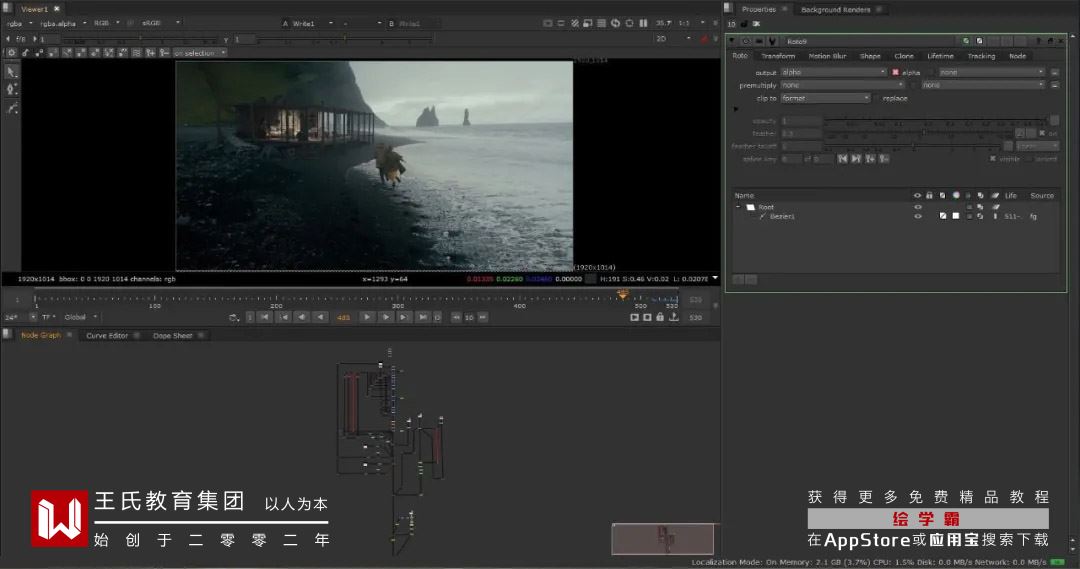Viewport: 1080px width, 569px height.
Task: Toggle the alpha output checkbox
Action: click(x=895, y=72)
